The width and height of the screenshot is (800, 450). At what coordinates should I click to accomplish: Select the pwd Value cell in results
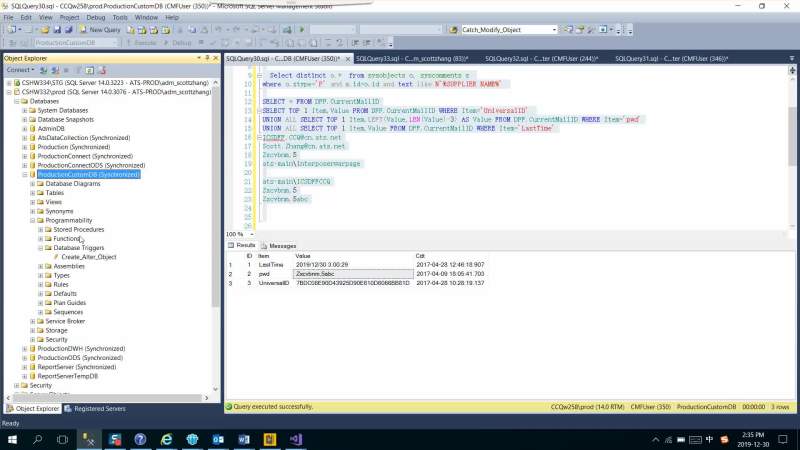click(x=350, y=273)
